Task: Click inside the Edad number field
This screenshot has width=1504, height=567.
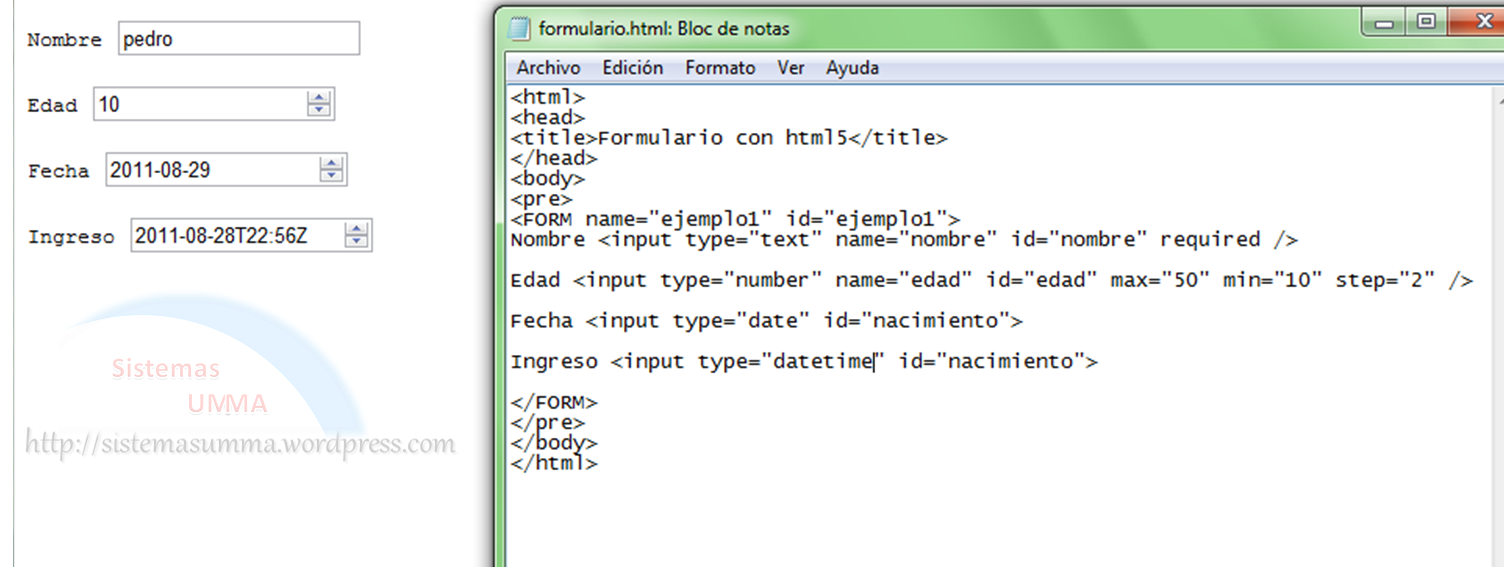Action: click(x=200, y=104)
